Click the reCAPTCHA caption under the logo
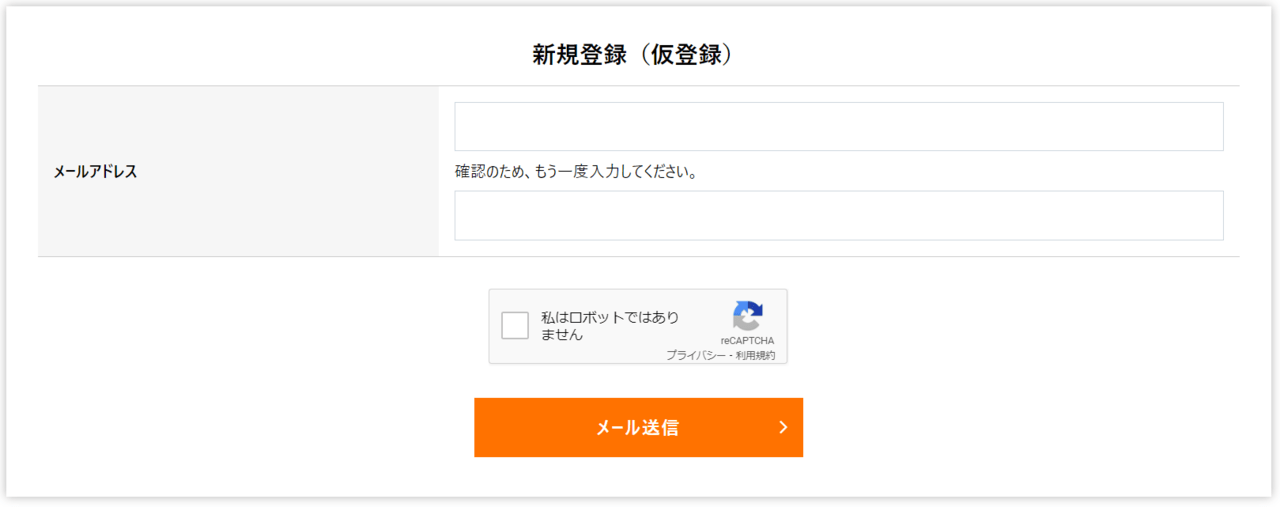 click(747, 341)
